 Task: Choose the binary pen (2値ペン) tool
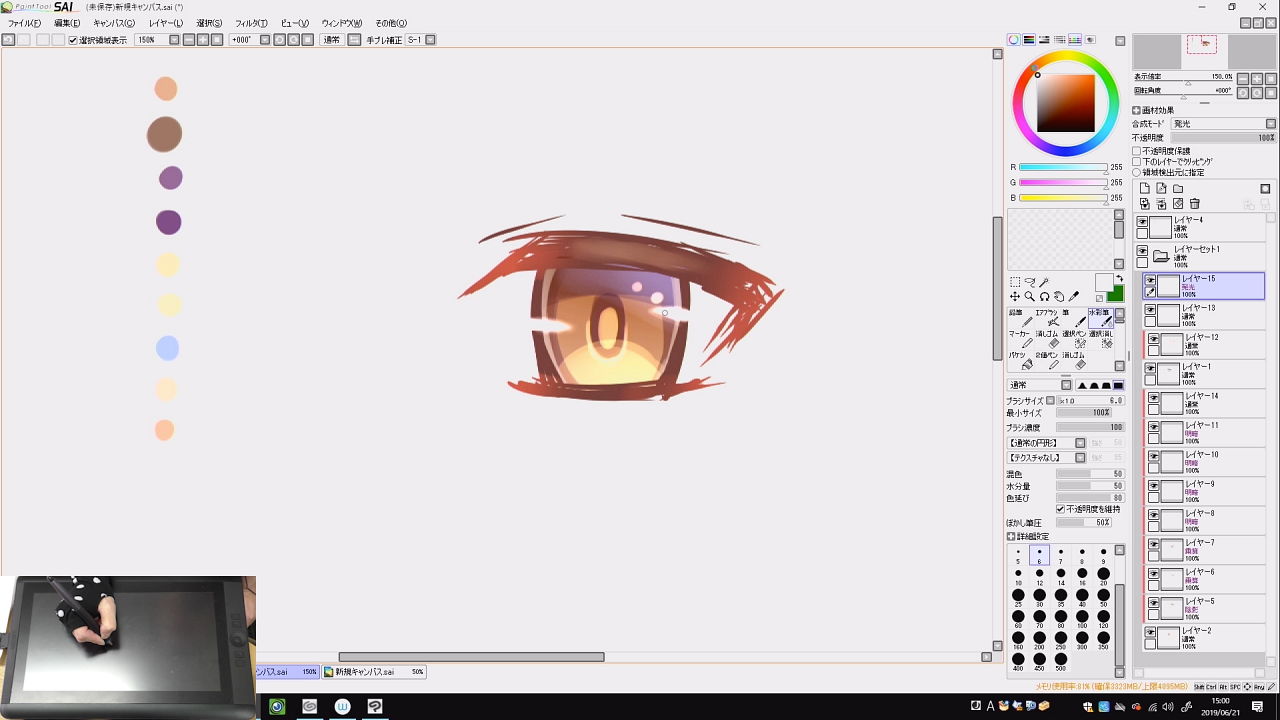tap(1046, 361)
